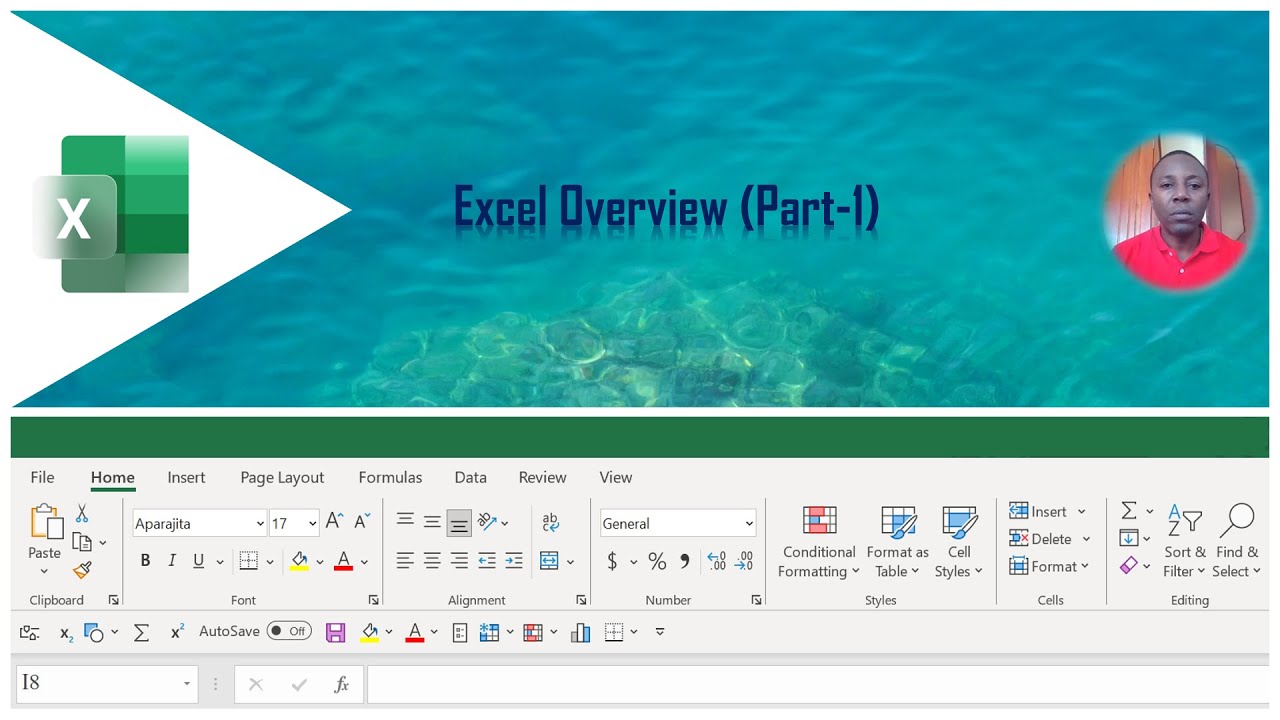
Task: Click Sort & Filter button
Action: (1185, 542)
